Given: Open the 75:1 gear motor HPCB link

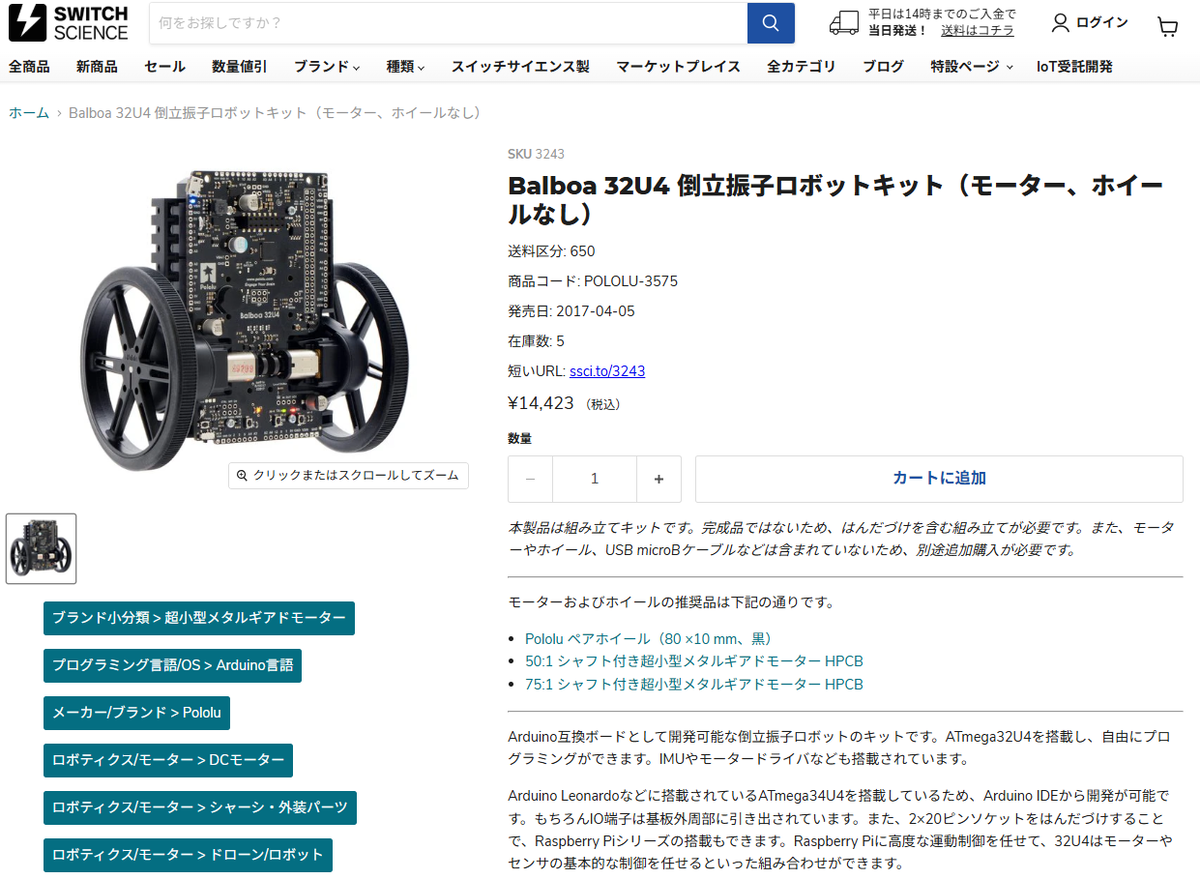Looking at the screenshot, I should click(694, 684).
